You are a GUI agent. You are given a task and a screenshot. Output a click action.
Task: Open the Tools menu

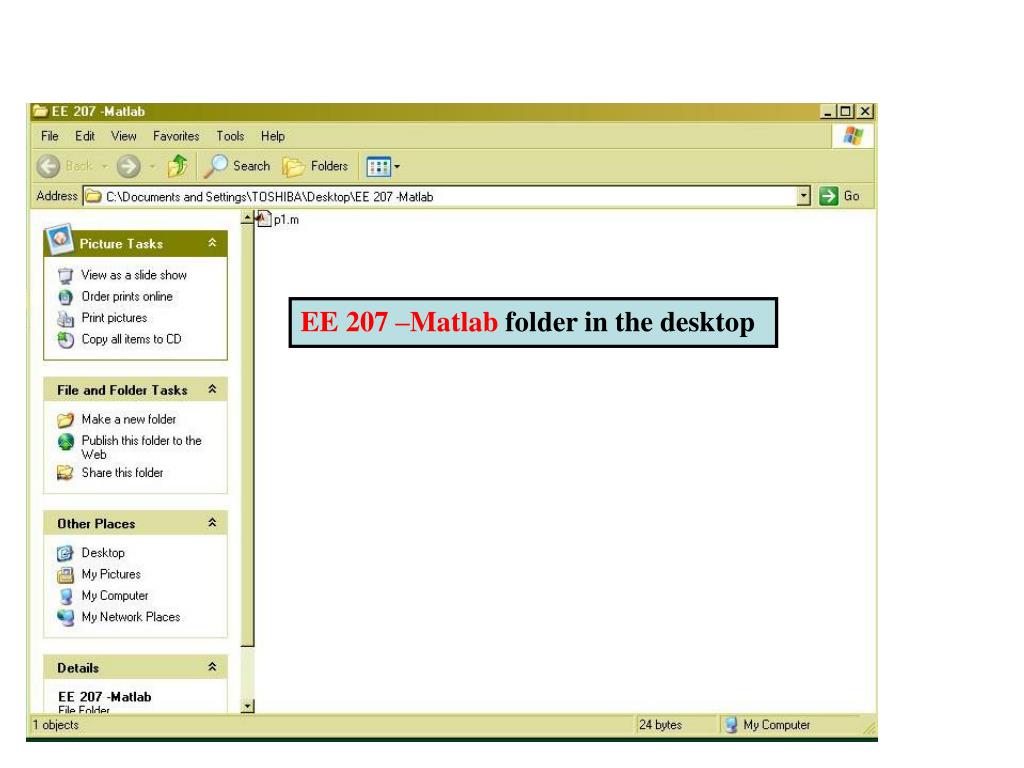[231, 136]
